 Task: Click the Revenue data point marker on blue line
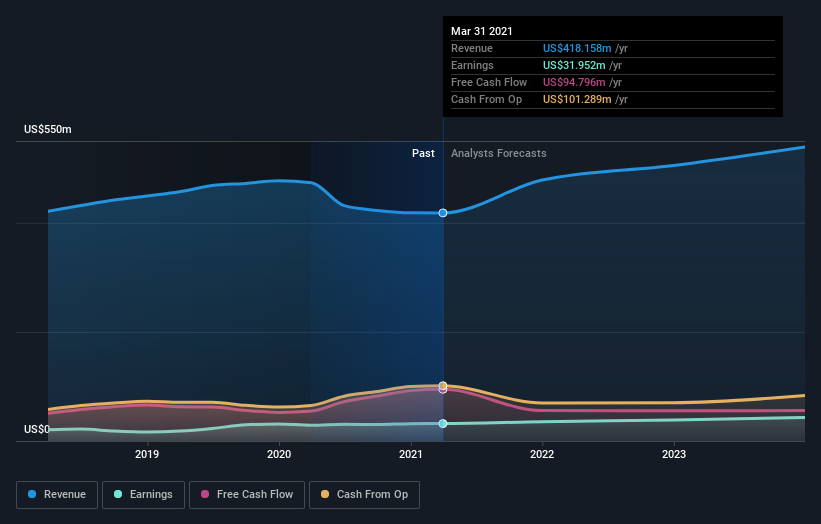coord(443,213)
